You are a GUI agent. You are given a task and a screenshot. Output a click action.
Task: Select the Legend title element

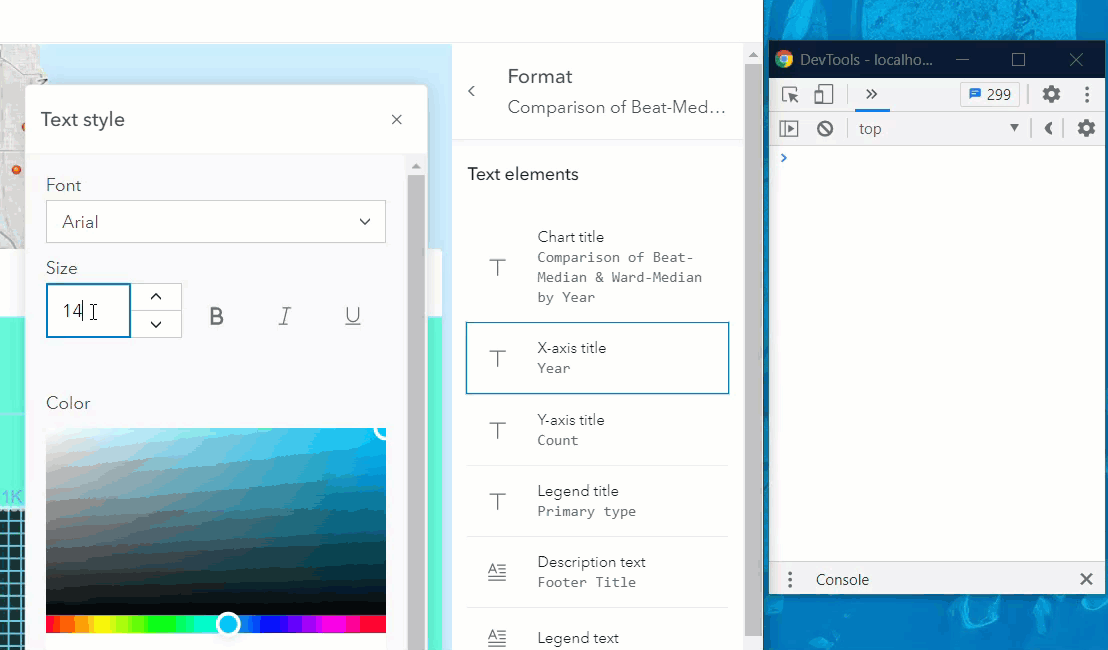pos(597,501)
